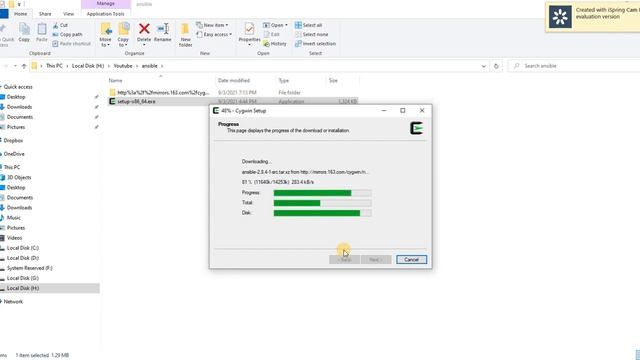Click Paste shortcut in ribbon

[x=71, y=44]
